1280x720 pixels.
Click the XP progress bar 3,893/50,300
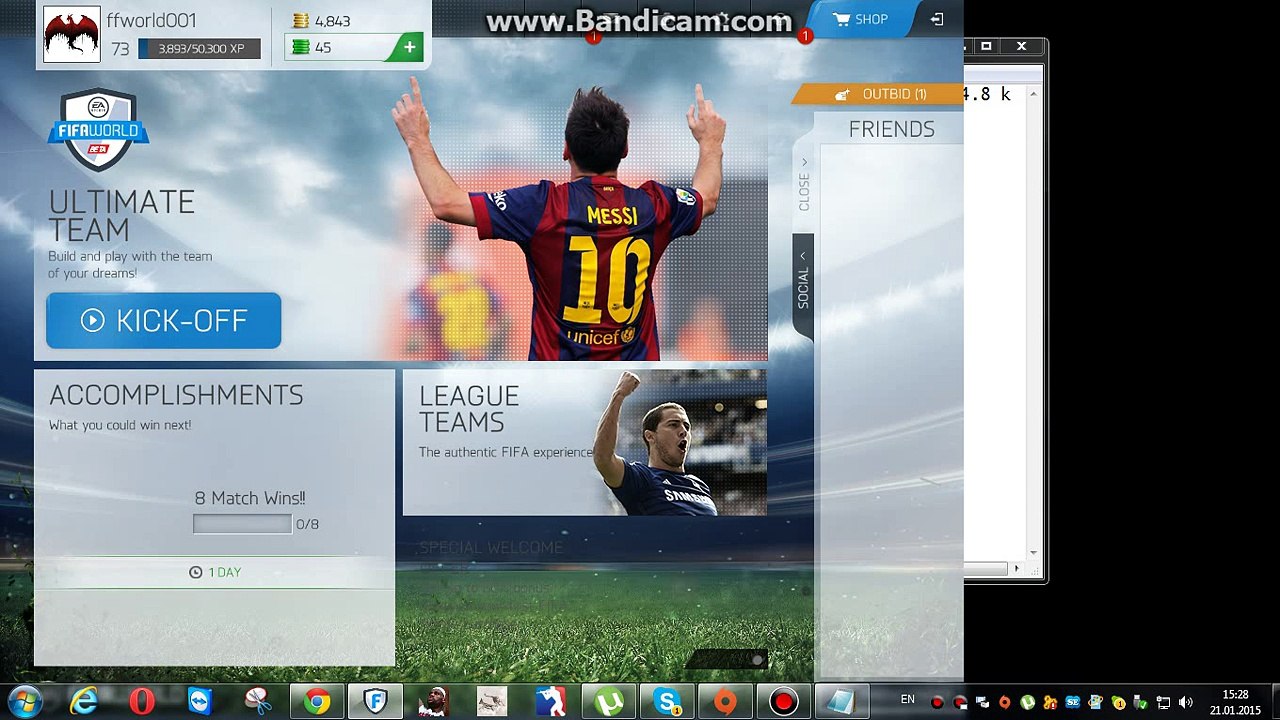200,48
